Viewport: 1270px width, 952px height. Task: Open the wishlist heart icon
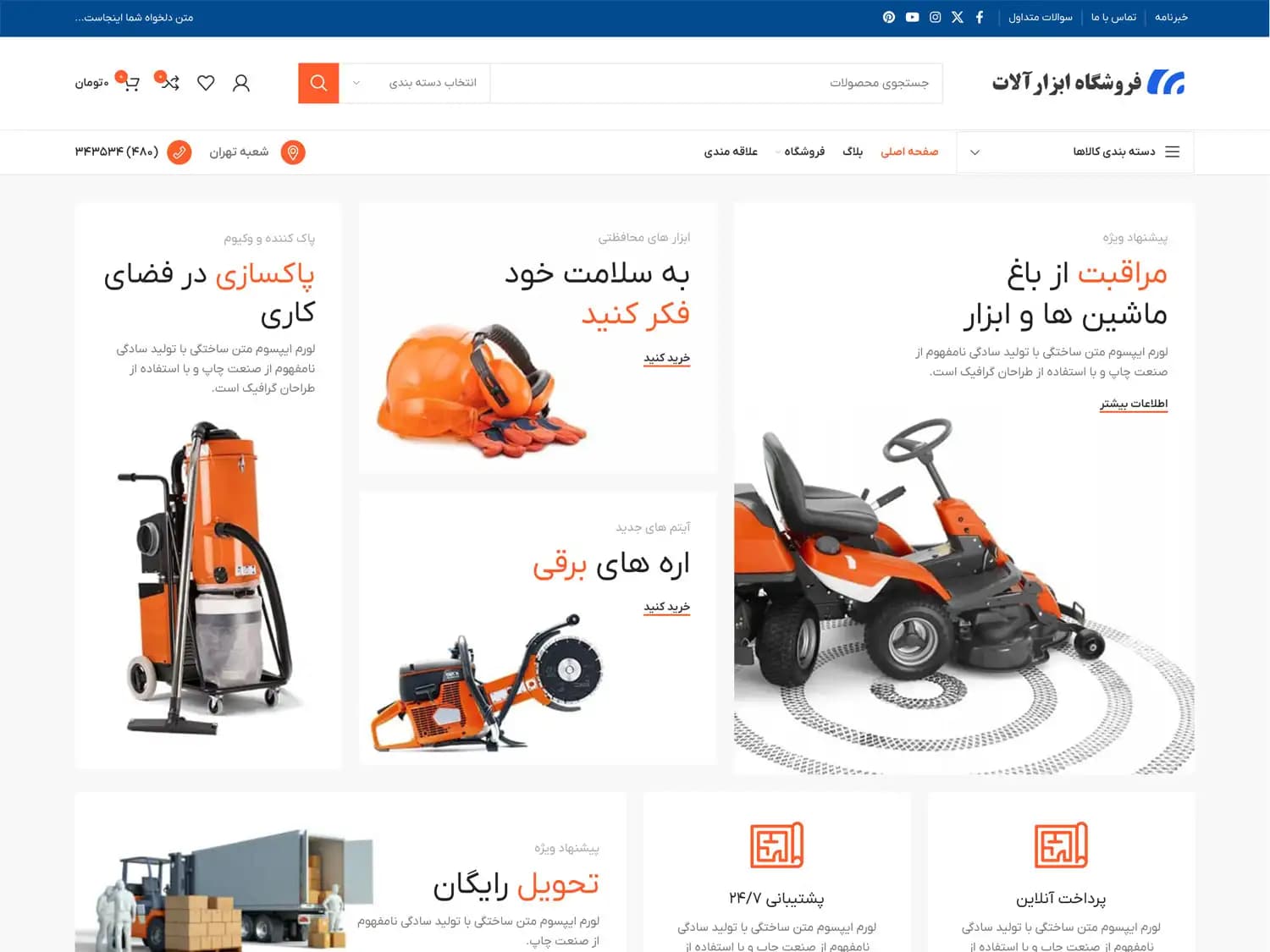click(206, 83)
